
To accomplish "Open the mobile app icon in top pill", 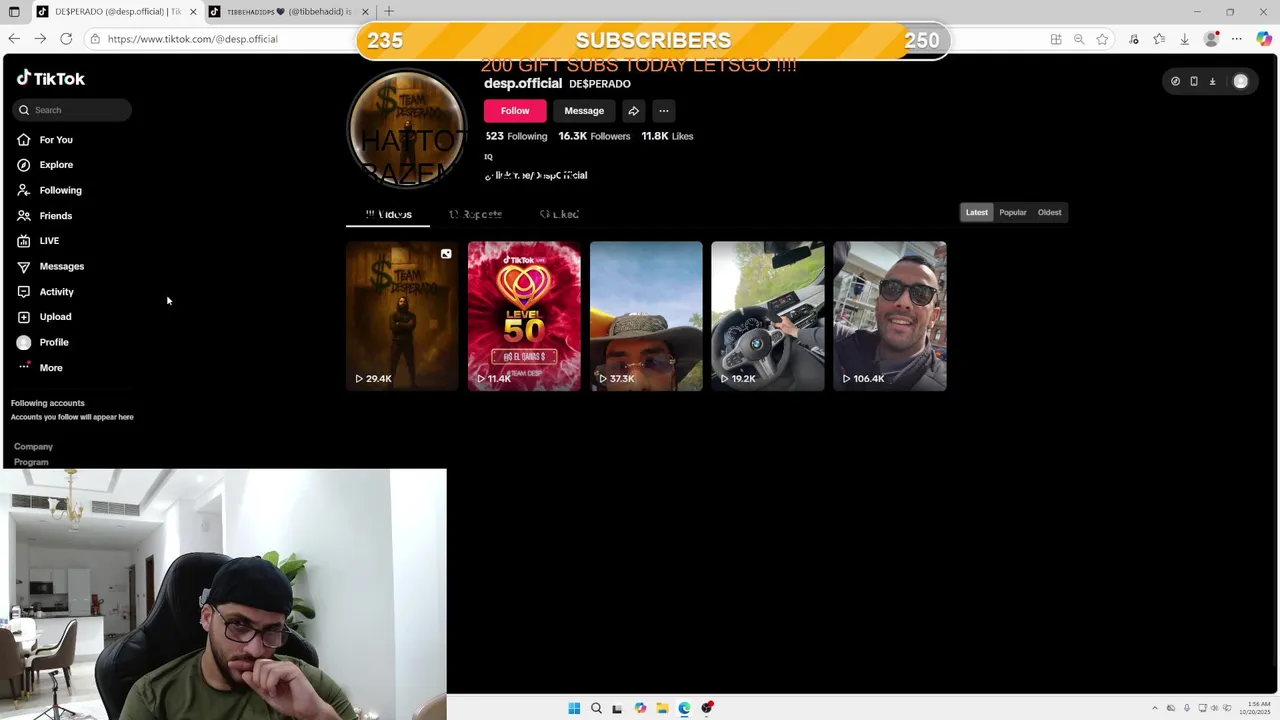I will pyautogui.click(x=1193, y=82).
